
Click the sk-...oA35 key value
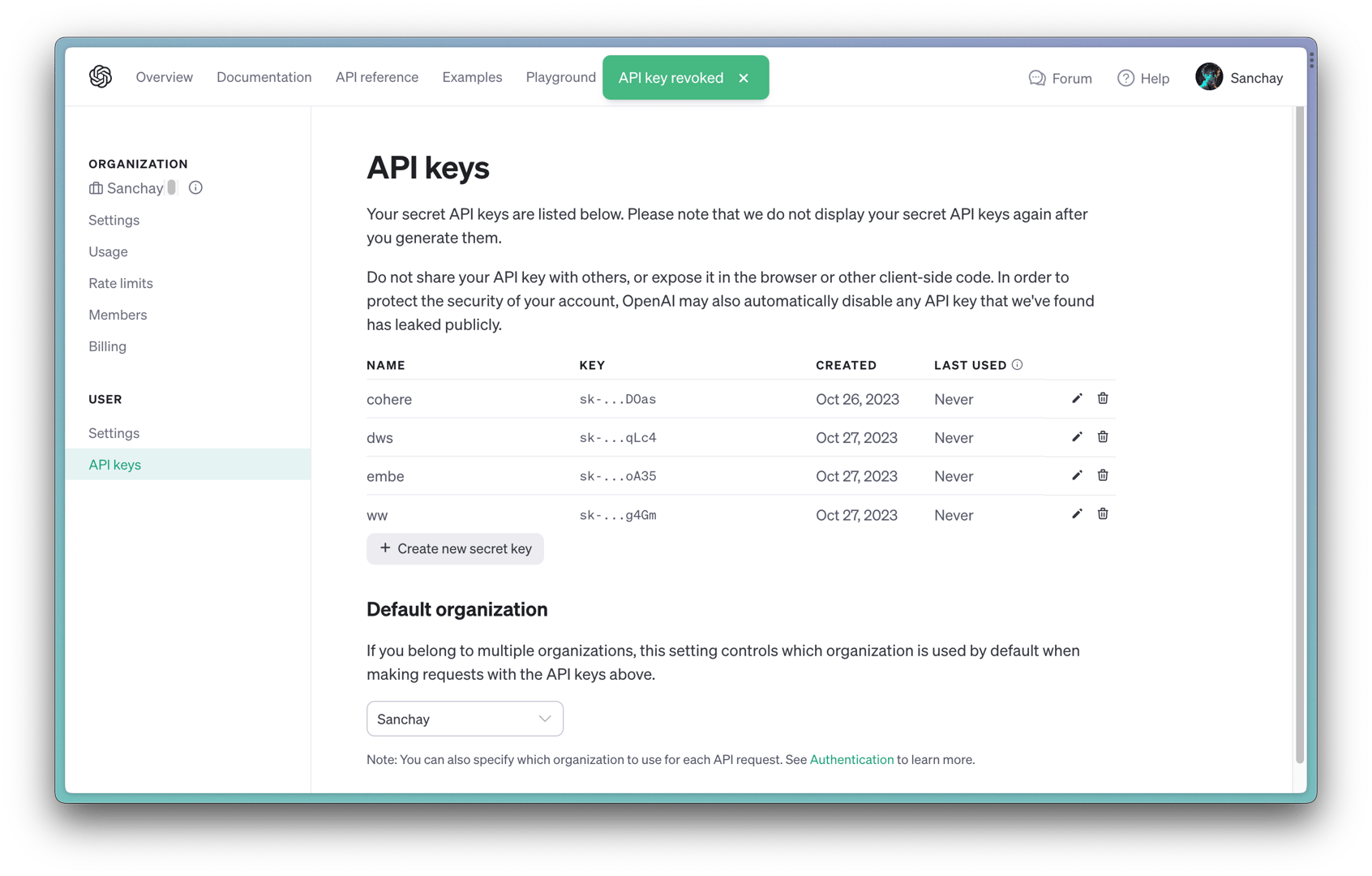[x=618, y=476]
